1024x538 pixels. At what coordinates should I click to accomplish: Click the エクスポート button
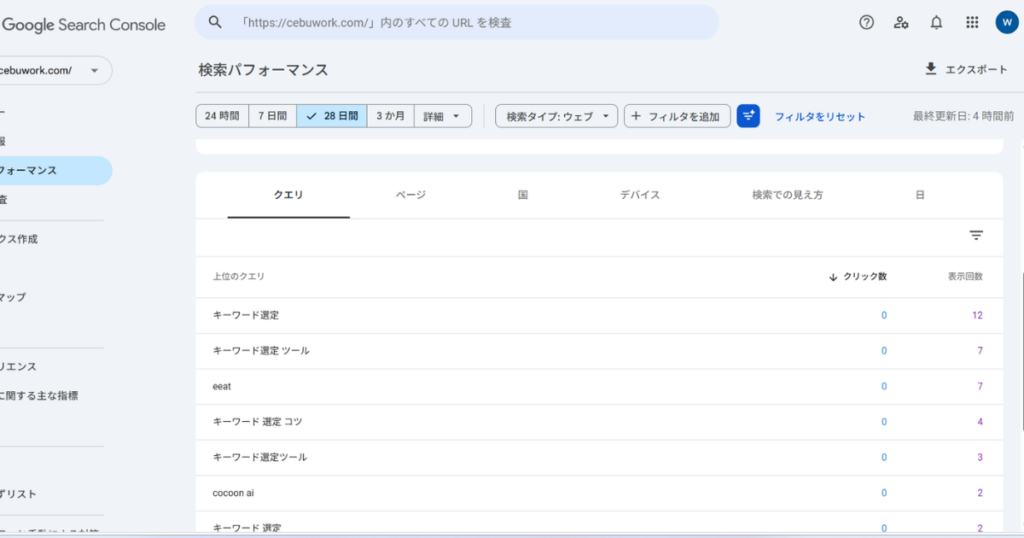pyautogui.click(x=966, y=70)
